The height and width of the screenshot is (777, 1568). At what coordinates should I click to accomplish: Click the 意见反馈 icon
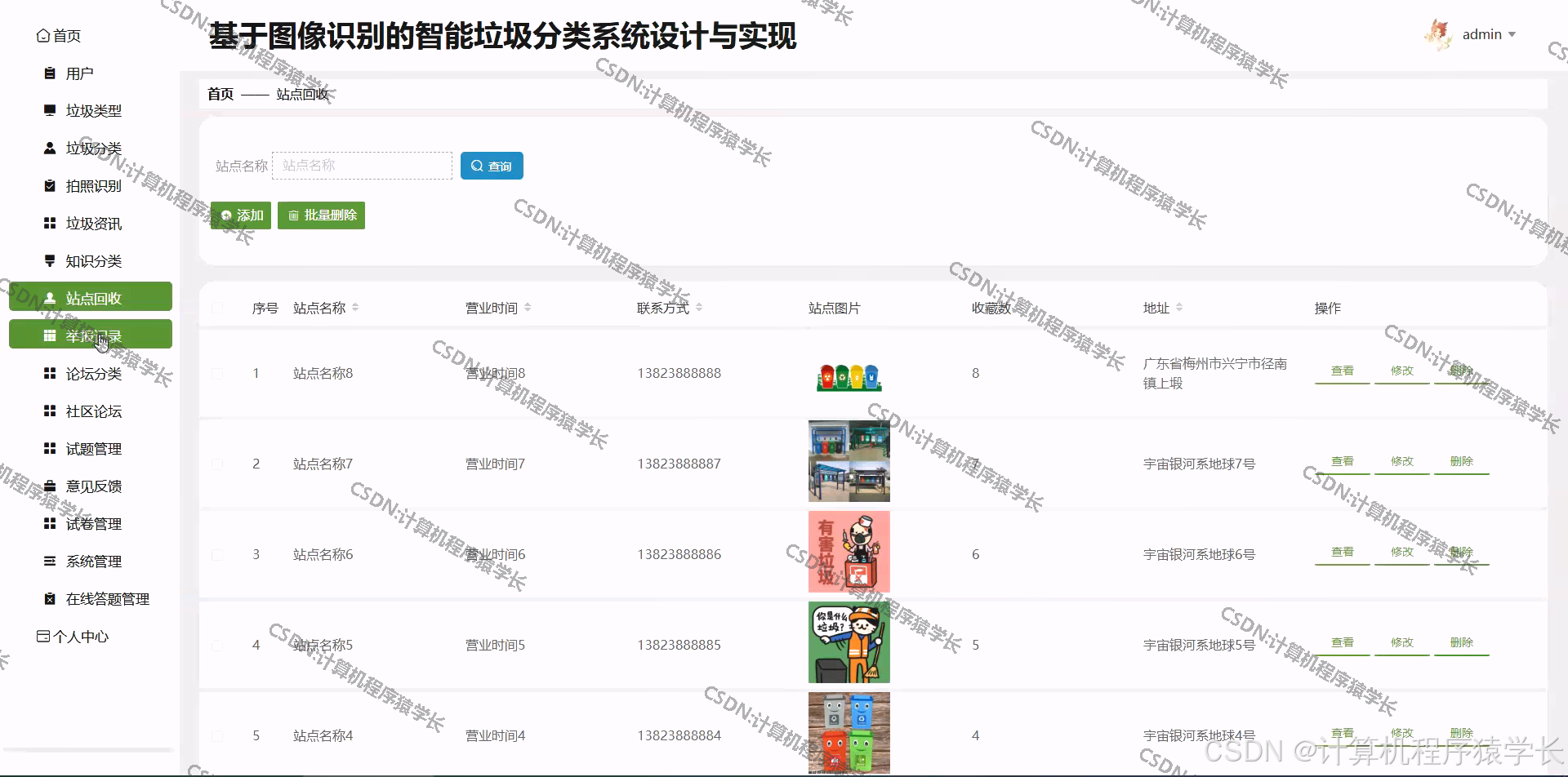pyautogui.click(x=50, y=486)
